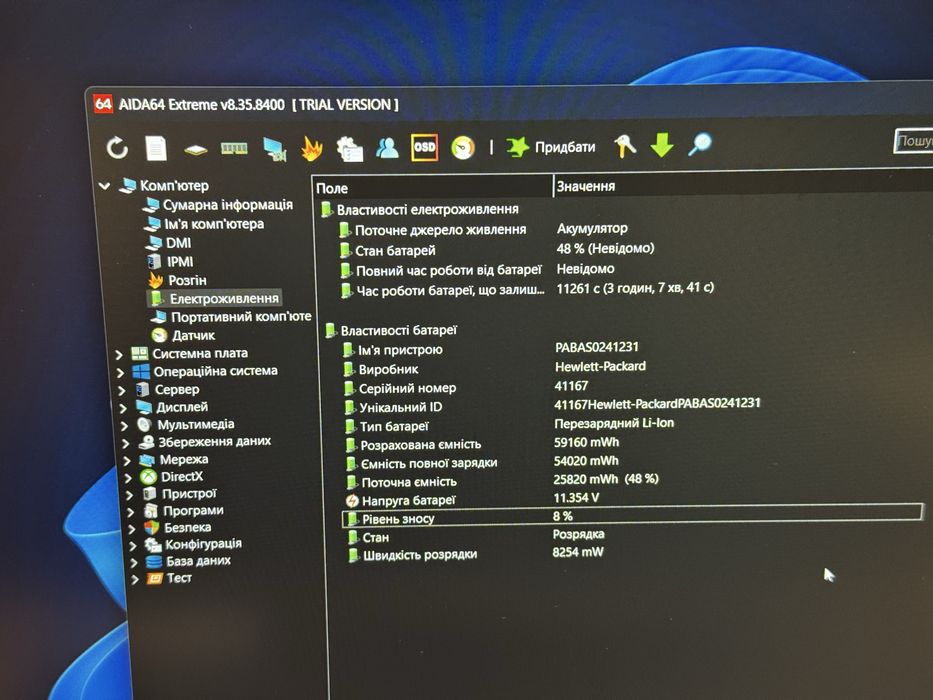Expand the Мережа node
The height and width of the screenshot is (700, 933).
pos(127,460)
